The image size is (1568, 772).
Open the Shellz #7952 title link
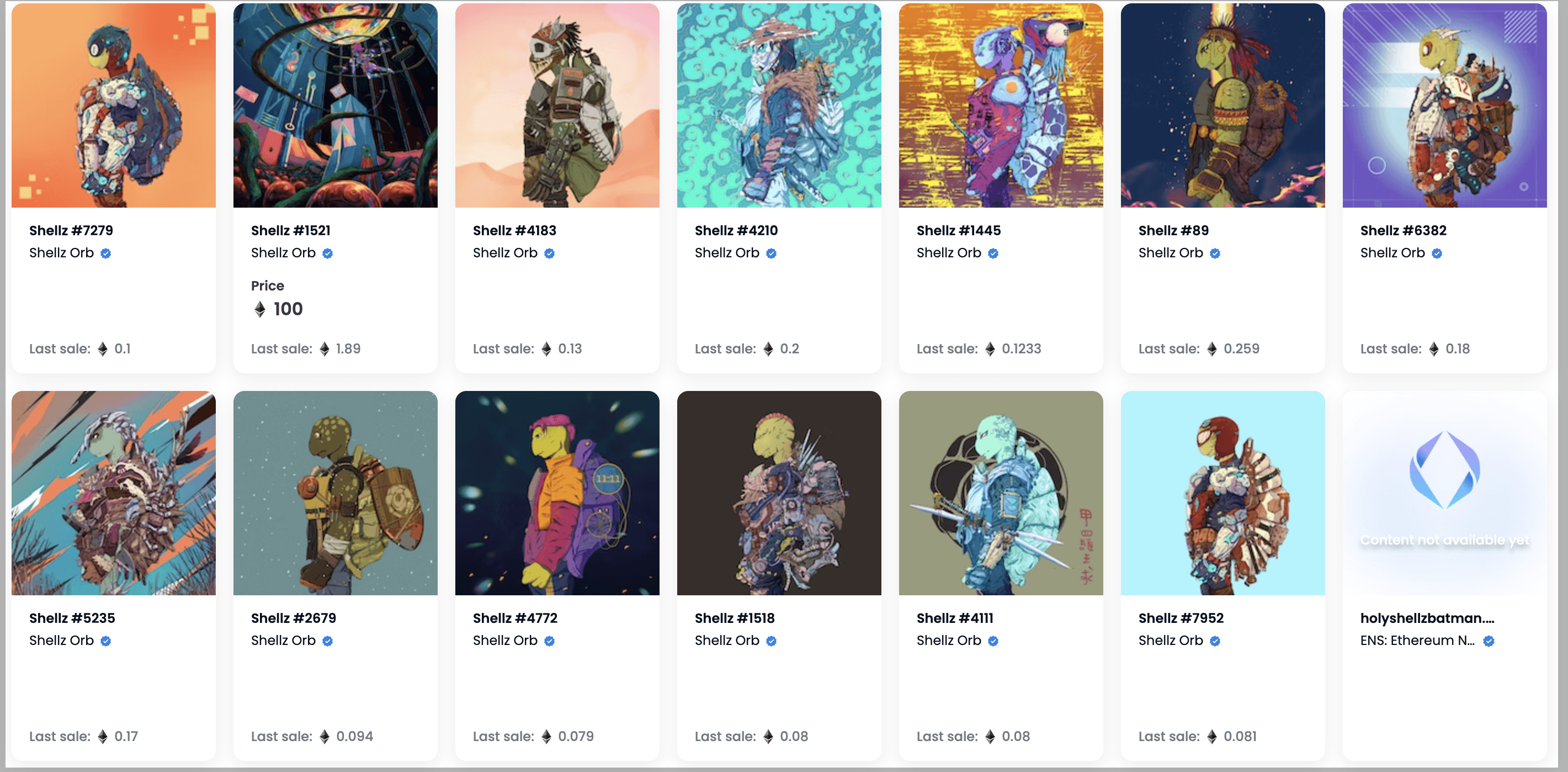(1181, 618)
